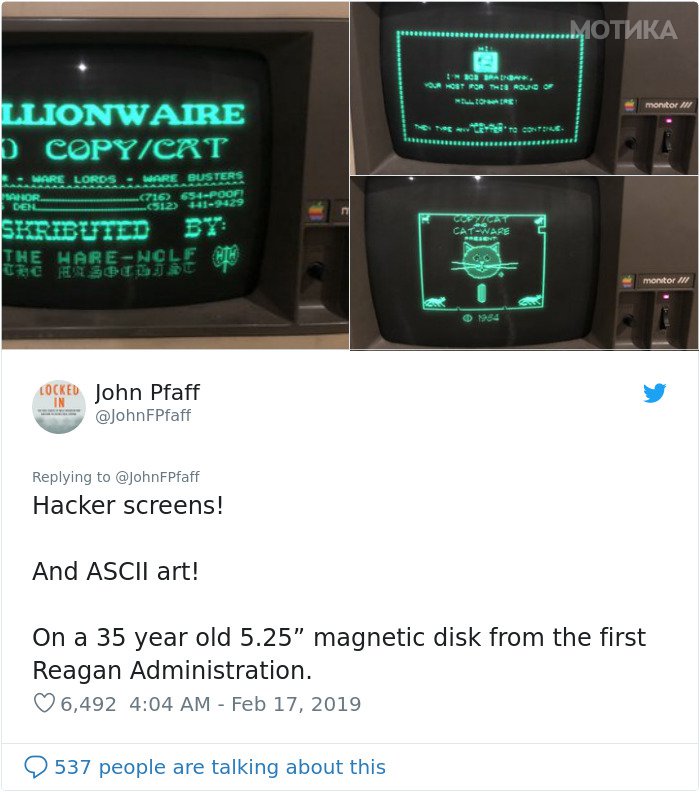Open the 4:04 AM - Feb 17, 2019 timestamp

click(245, 704)
